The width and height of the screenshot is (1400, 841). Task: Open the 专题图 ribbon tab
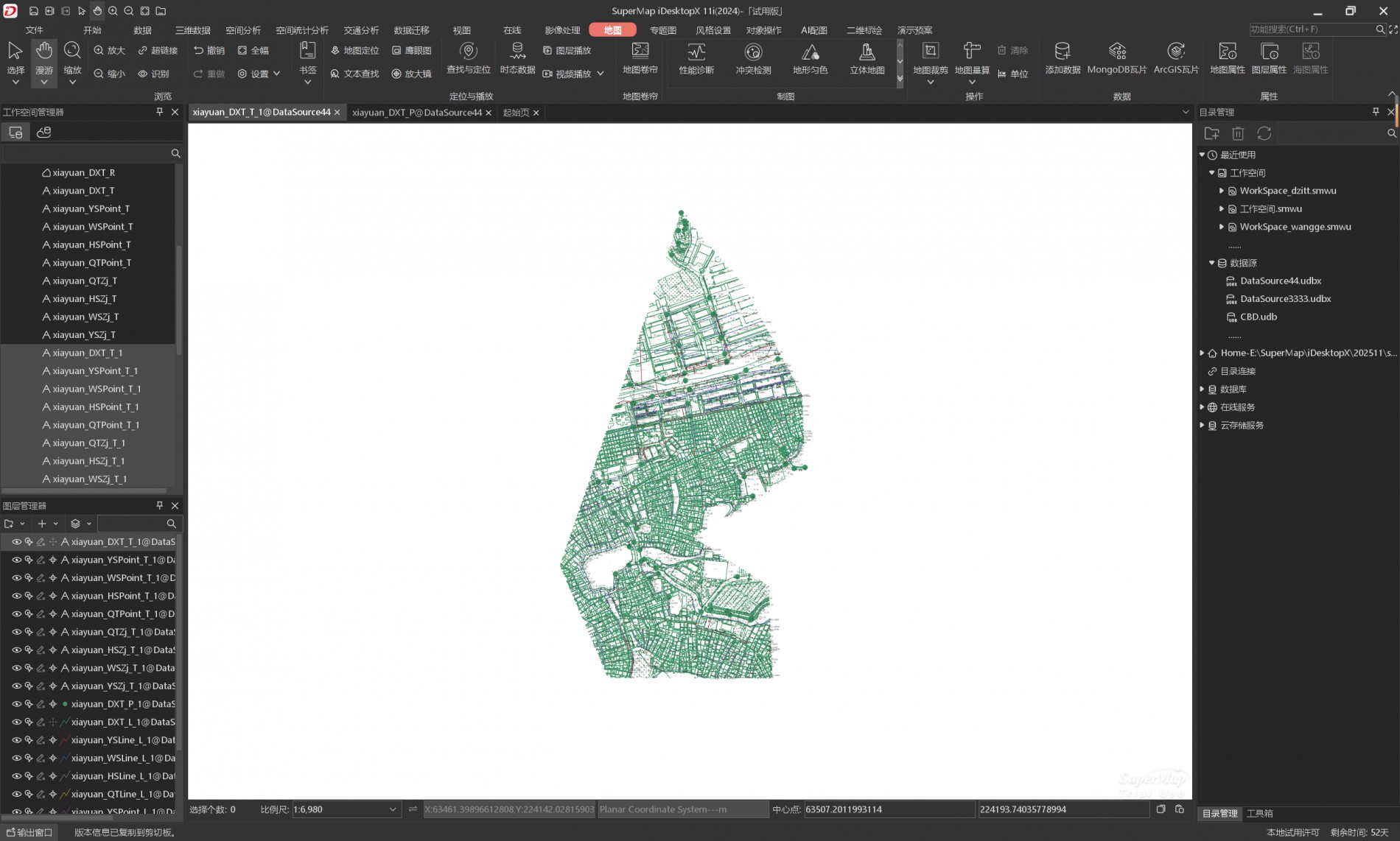pos(662,30)
